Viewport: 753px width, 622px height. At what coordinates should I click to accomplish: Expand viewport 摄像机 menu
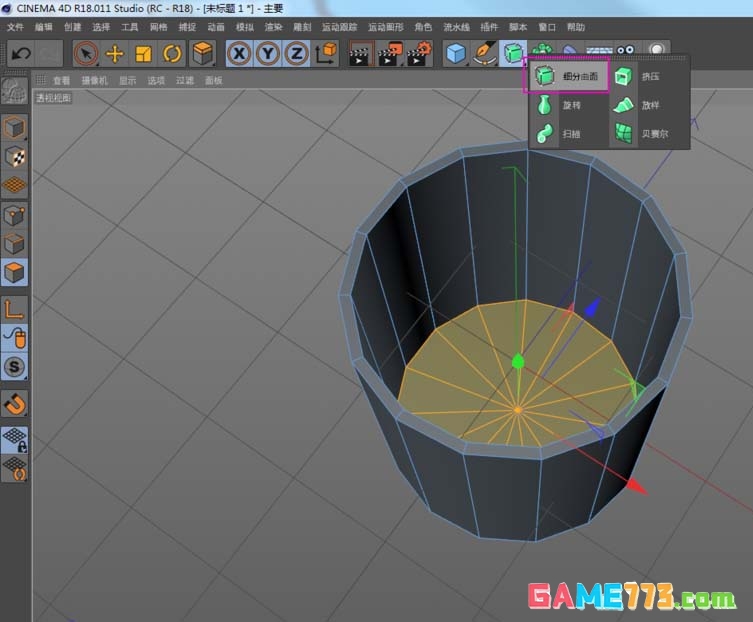pyautogui.click(x=95, y=81)
